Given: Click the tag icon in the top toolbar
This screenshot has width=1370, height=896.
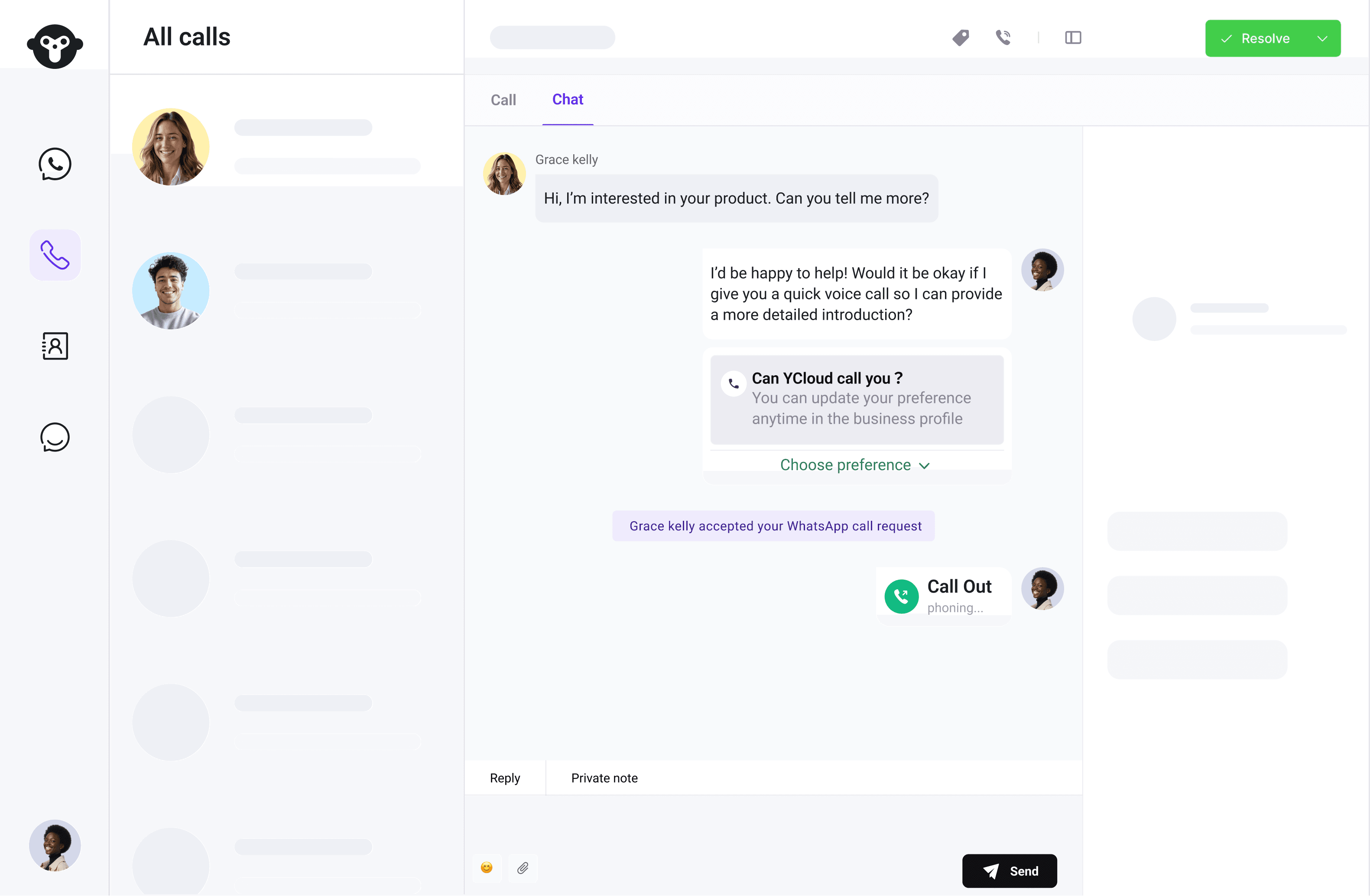Looking at the screenshot, I should (x=961, y=37).
